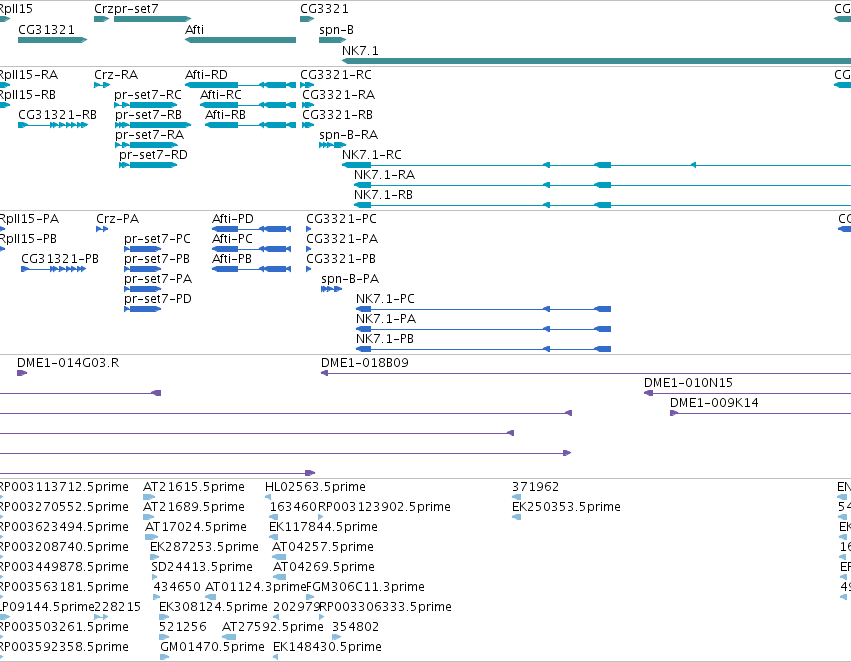Click the pr-set7-RA transcript label
Screen dimensions: 851x662
click(149, 135)
